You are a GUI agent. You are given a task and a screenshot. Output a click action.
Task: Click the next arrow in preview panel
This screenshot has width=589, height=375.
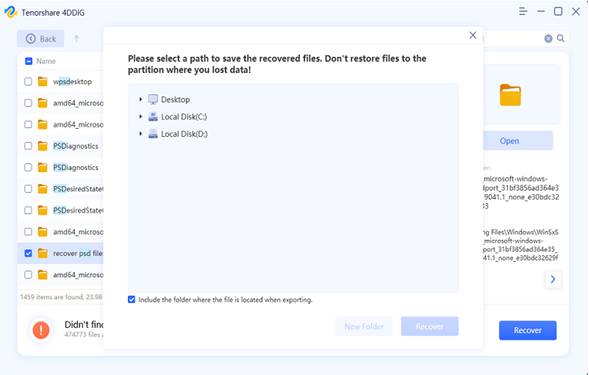pyautogui.click(x=553, y=279)
